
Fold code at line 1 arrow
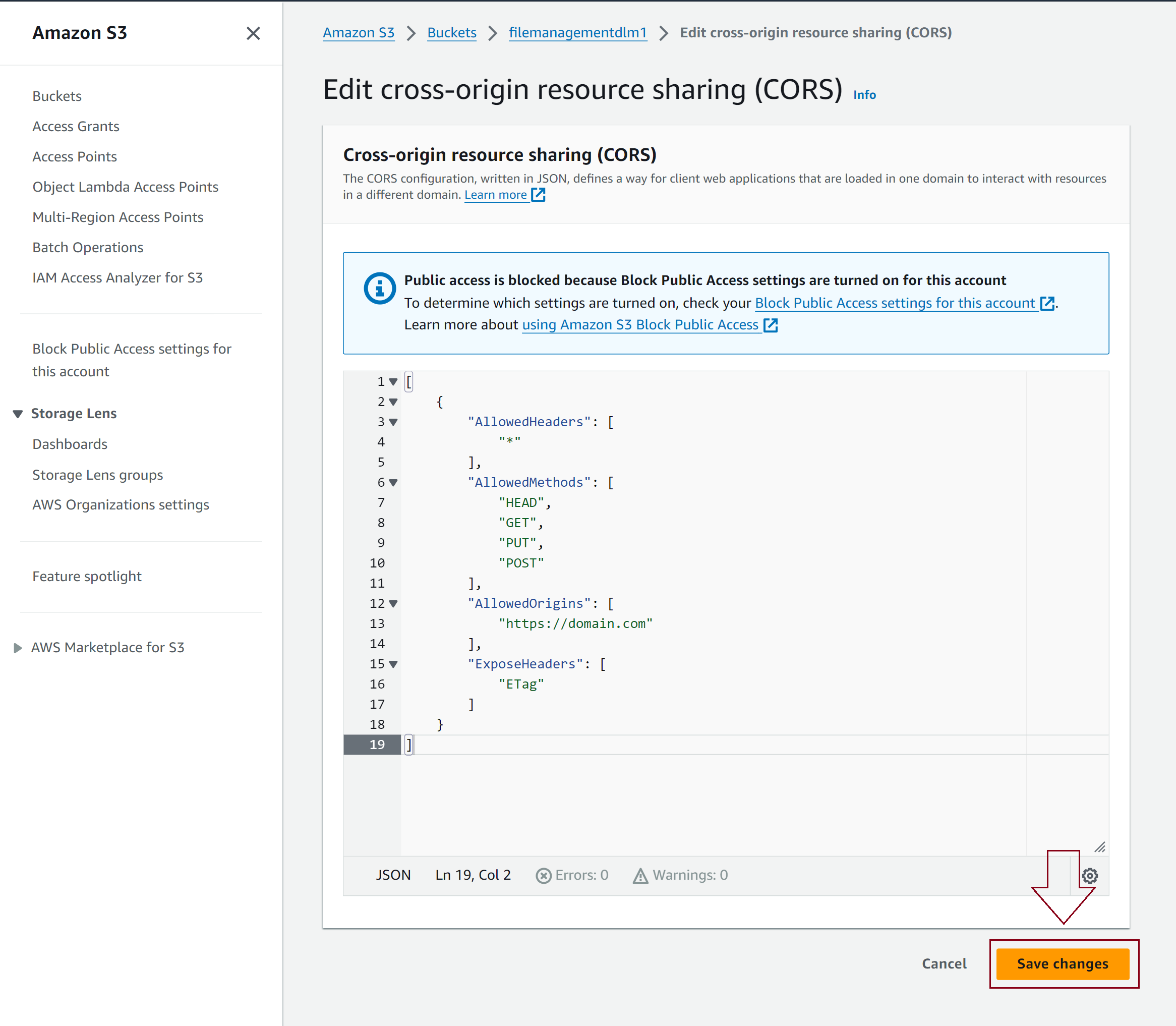(393, 381)
